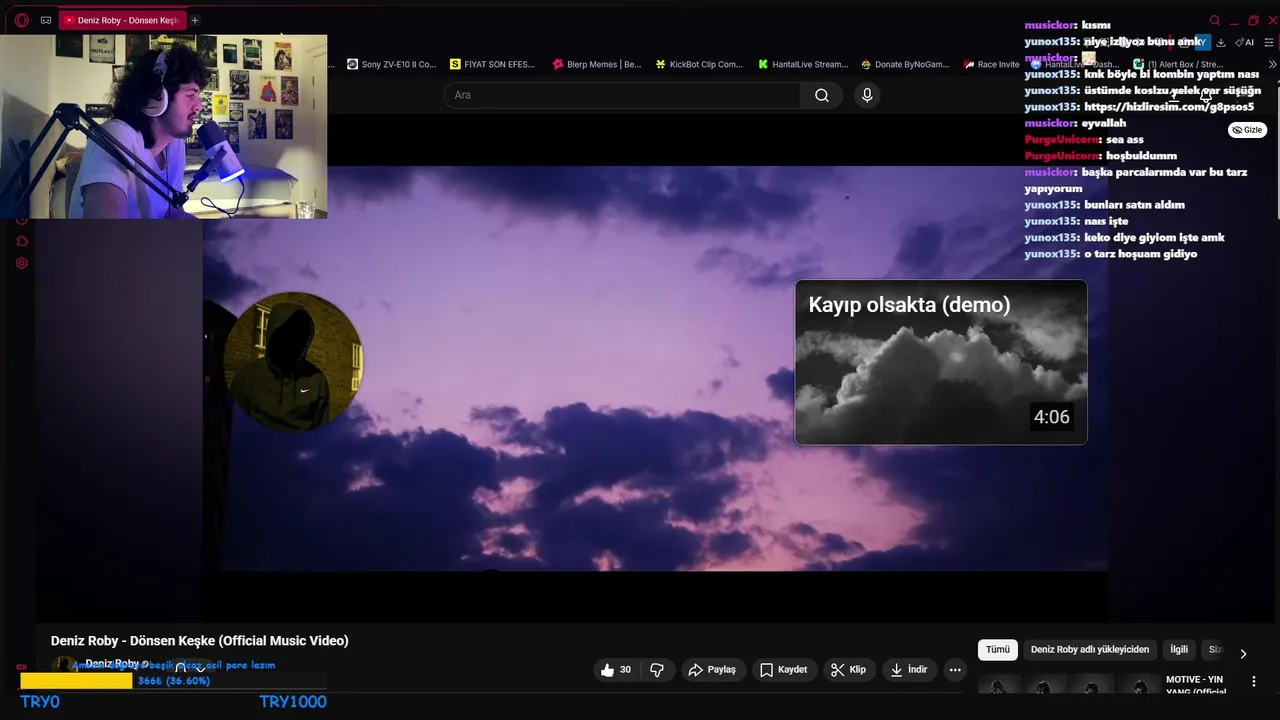Open the KickBot Clip Com bookmark
Screen dimensions: 1280x720
point(699,64)
